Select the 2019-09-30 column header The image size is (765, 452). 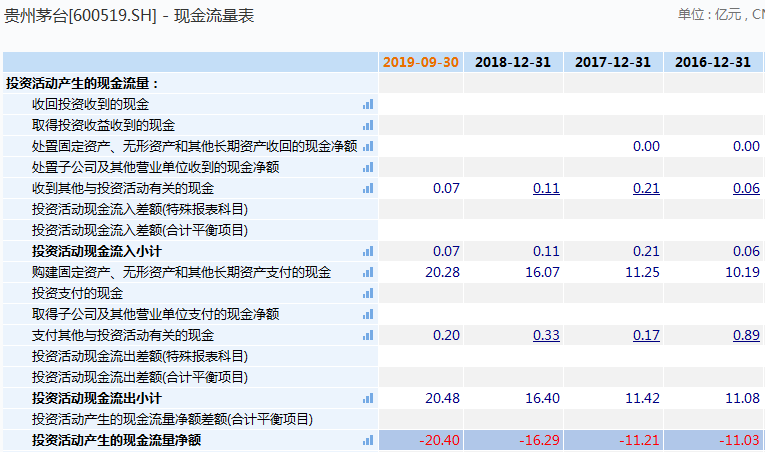[421, 62]
